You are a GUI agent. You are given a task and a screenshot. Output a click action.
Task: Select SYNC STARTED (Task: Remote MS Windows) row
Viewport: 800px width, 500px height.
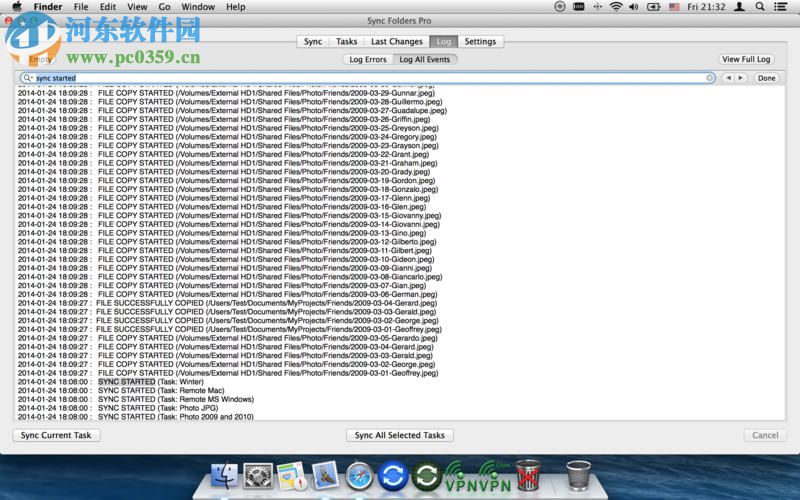136,399
